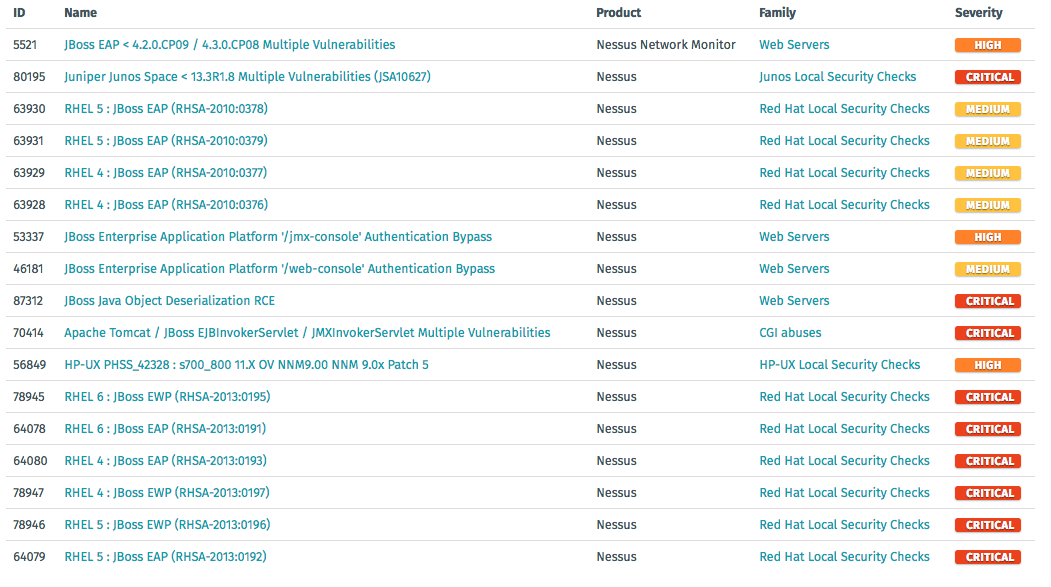Open plugin RHEL 5 : JBoss EAP (RHSA-2010:0379)

point(166,141)
